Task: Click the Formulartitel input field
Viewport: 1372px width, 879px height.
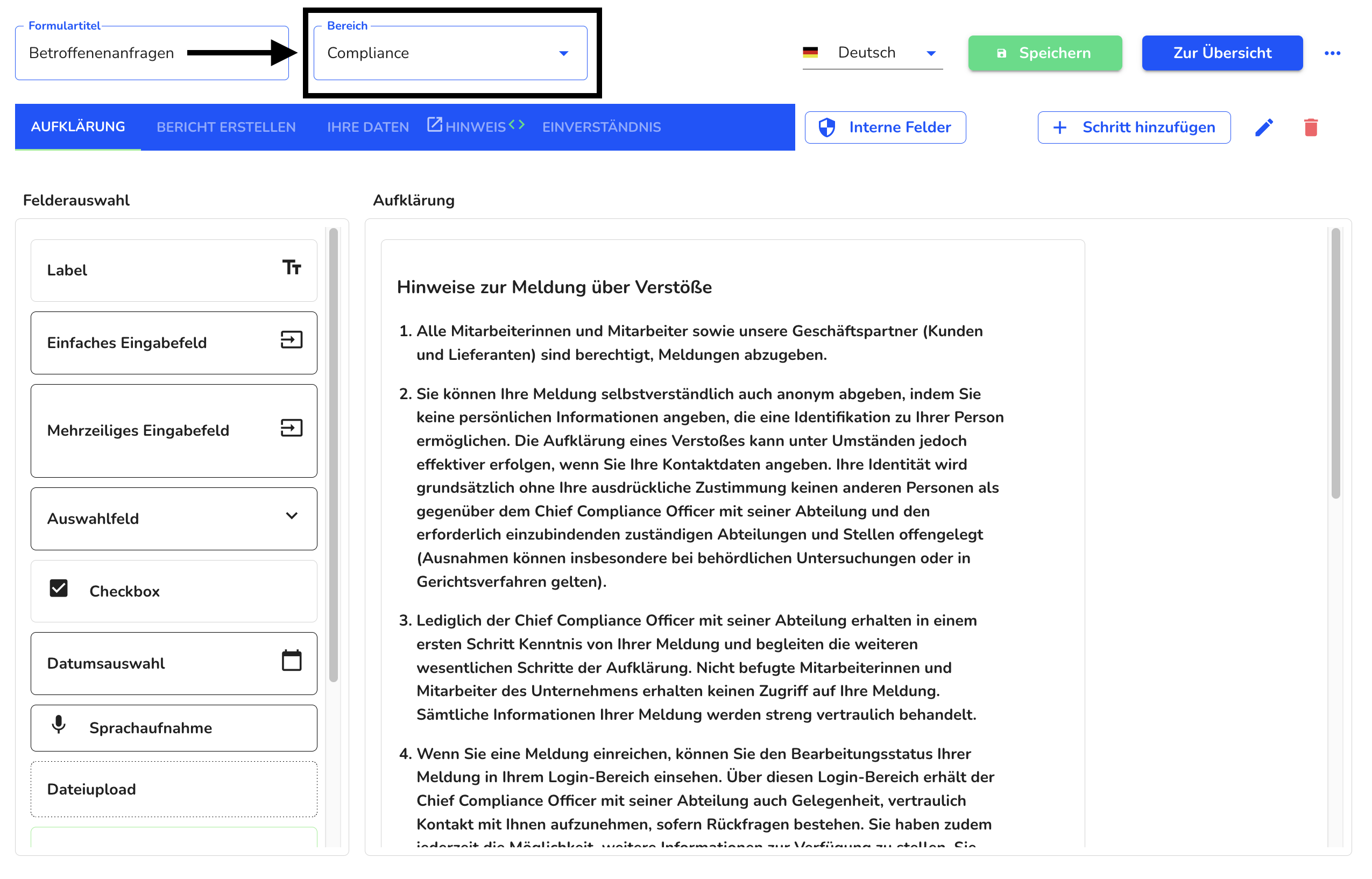Action: pyautogui.click(x=152, y=53)
